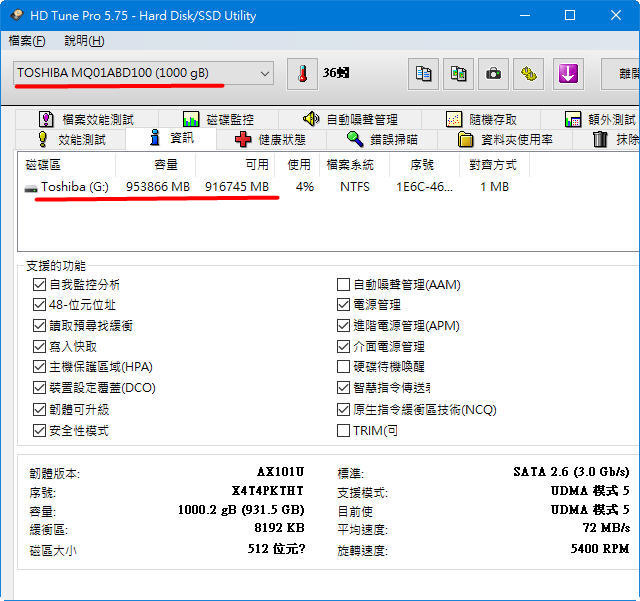Toggle the 主機保護區域(HPA) checkbox
The image size is (640, 601).
39,367
